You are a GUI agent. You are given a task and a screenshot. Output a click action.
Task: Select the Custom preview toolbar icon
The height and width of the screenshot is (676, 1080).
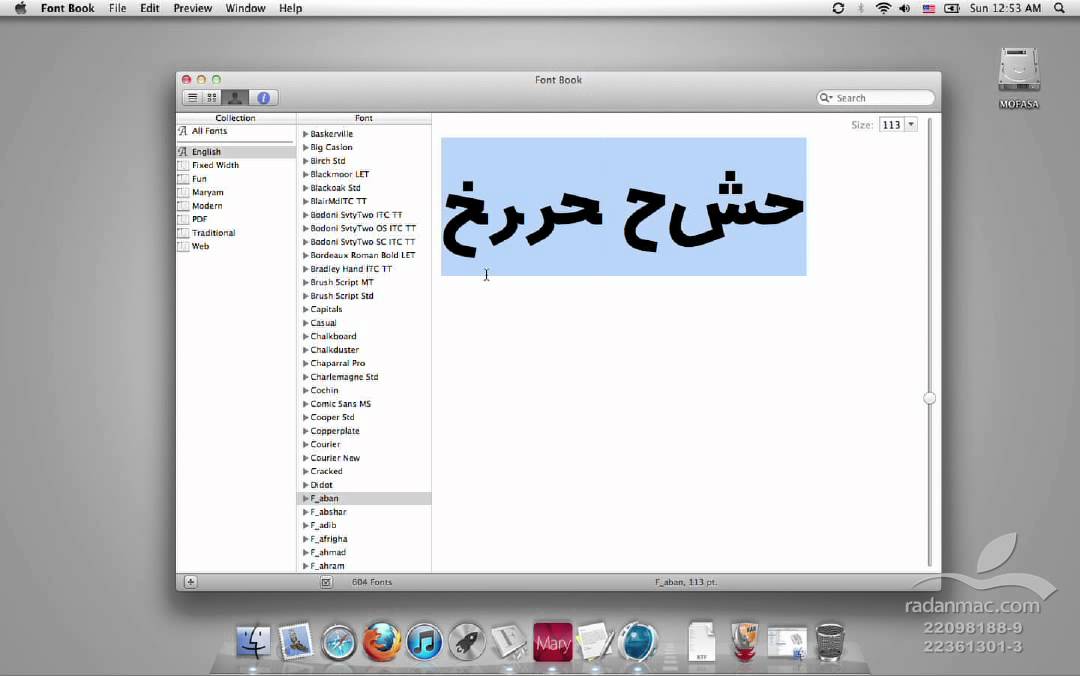point(235,98)
